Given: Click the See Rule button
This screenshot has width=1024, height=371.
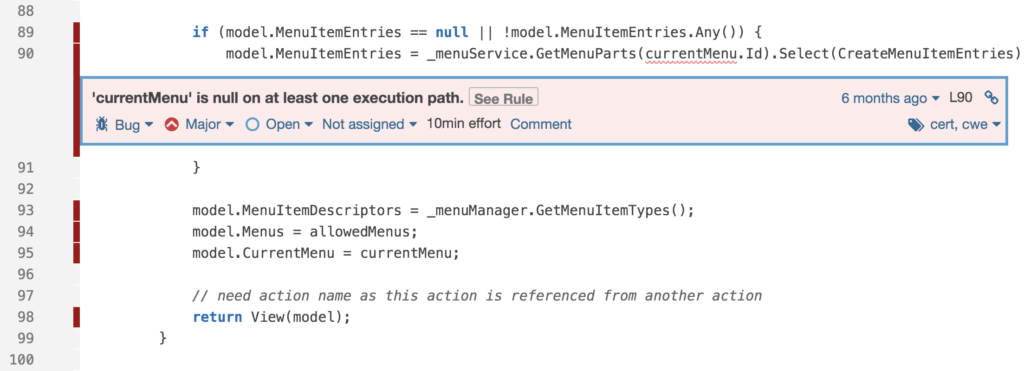Looking at the screenshot, I should click(504, 99).
